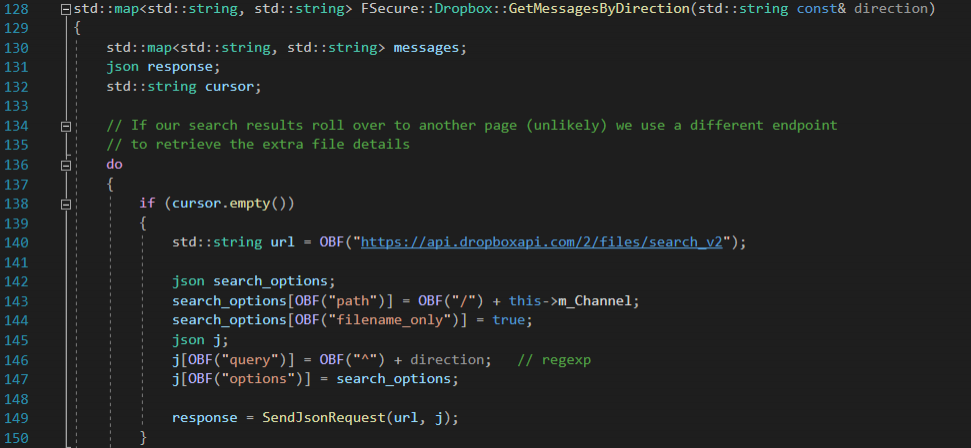The height and width of the screenshot is (448, 971).
Task: Click the GetMessagesByDirection function name
Action: pyautogui.click(x=599, y=9)
